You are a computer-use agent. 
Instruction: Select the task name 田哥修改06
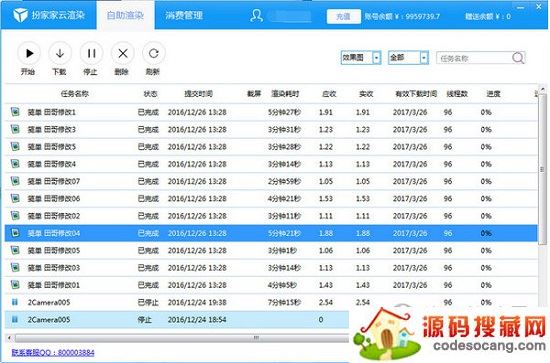point(54,199)
